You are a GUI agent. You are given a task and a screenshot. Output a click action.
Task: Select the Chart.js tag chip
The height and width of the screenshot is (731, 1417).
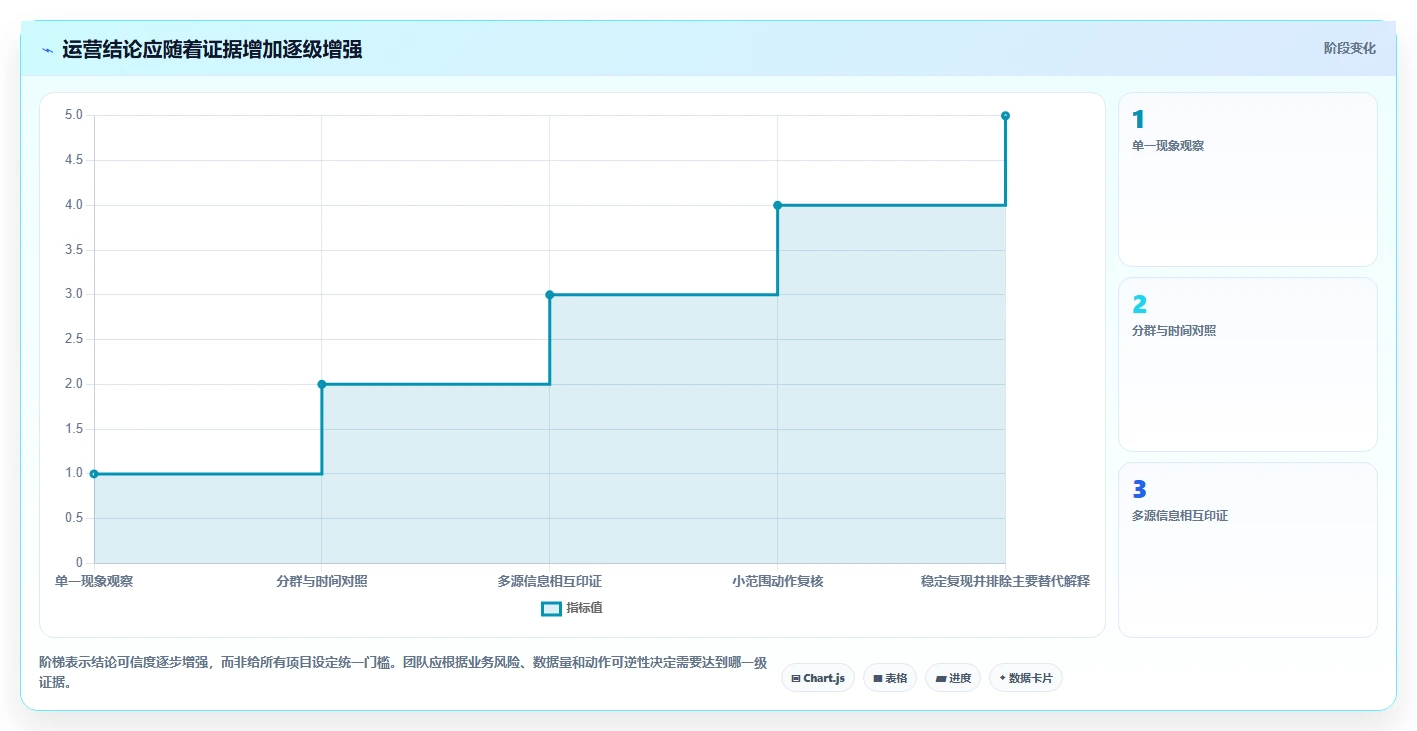click(x=818, y=678)
